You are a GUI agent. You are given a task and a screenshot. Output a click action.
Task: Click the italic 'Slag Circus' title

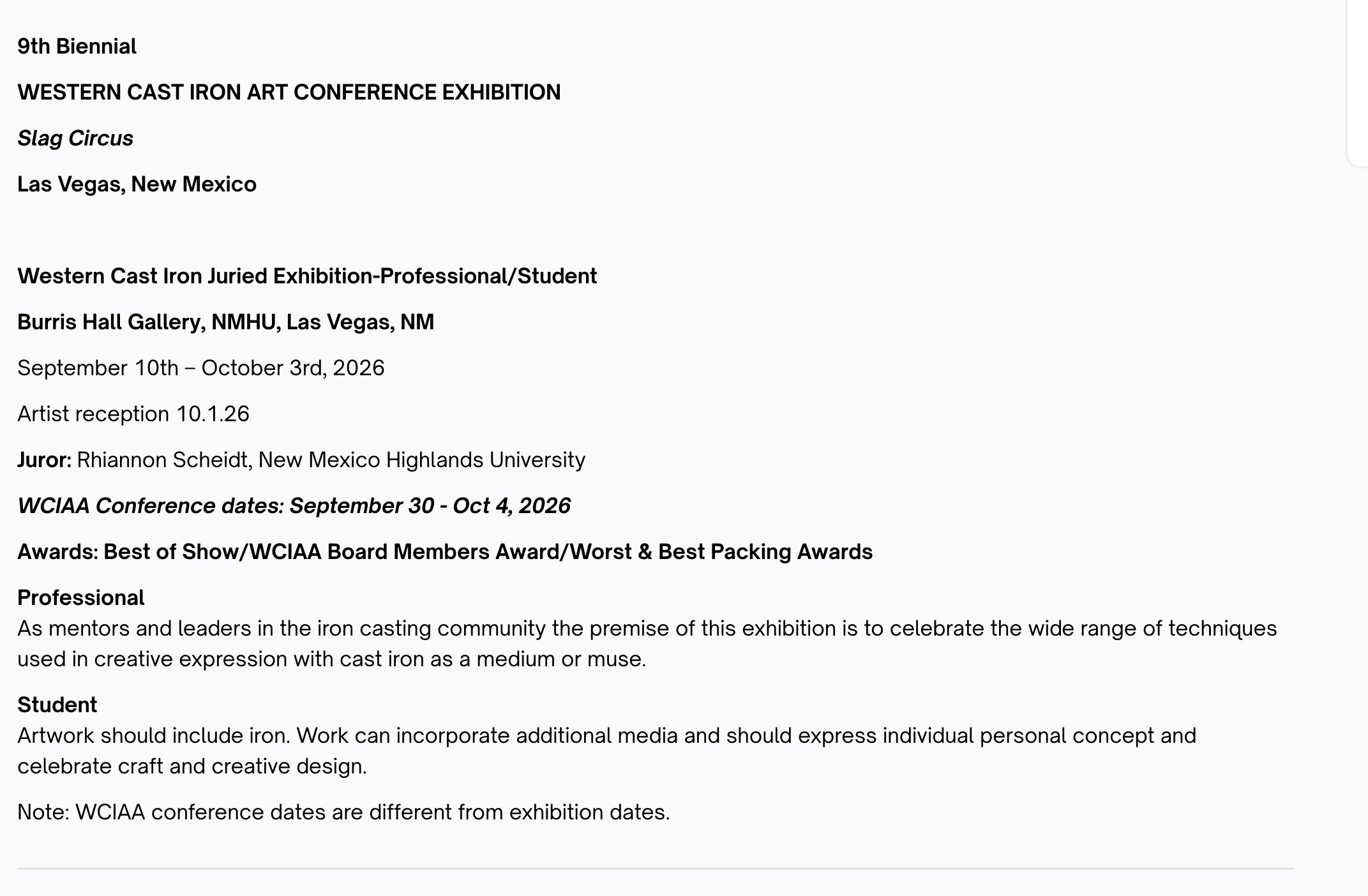click(75, 138)
